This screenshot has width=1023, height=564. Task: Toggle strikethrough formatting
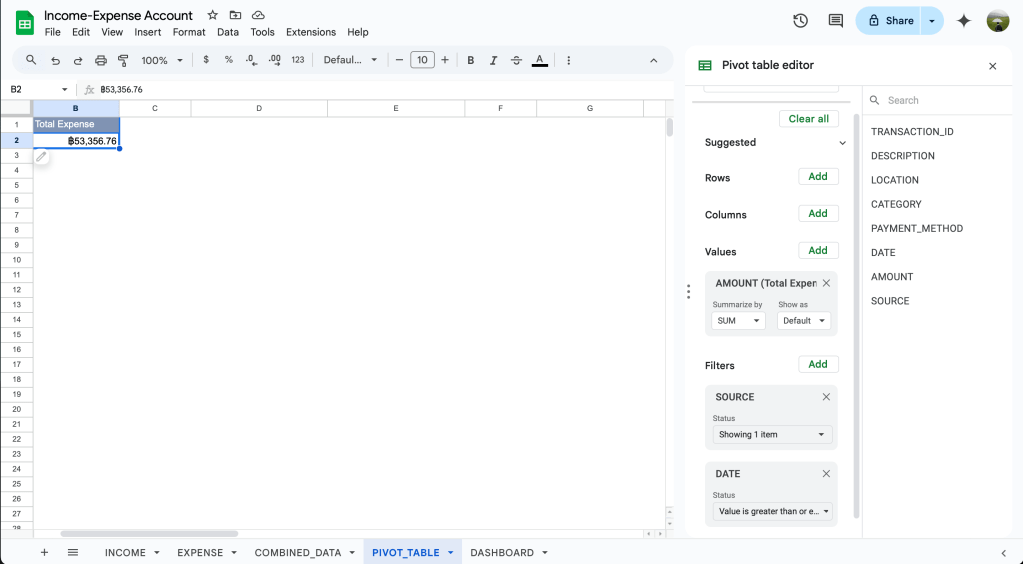coord(516,60)
